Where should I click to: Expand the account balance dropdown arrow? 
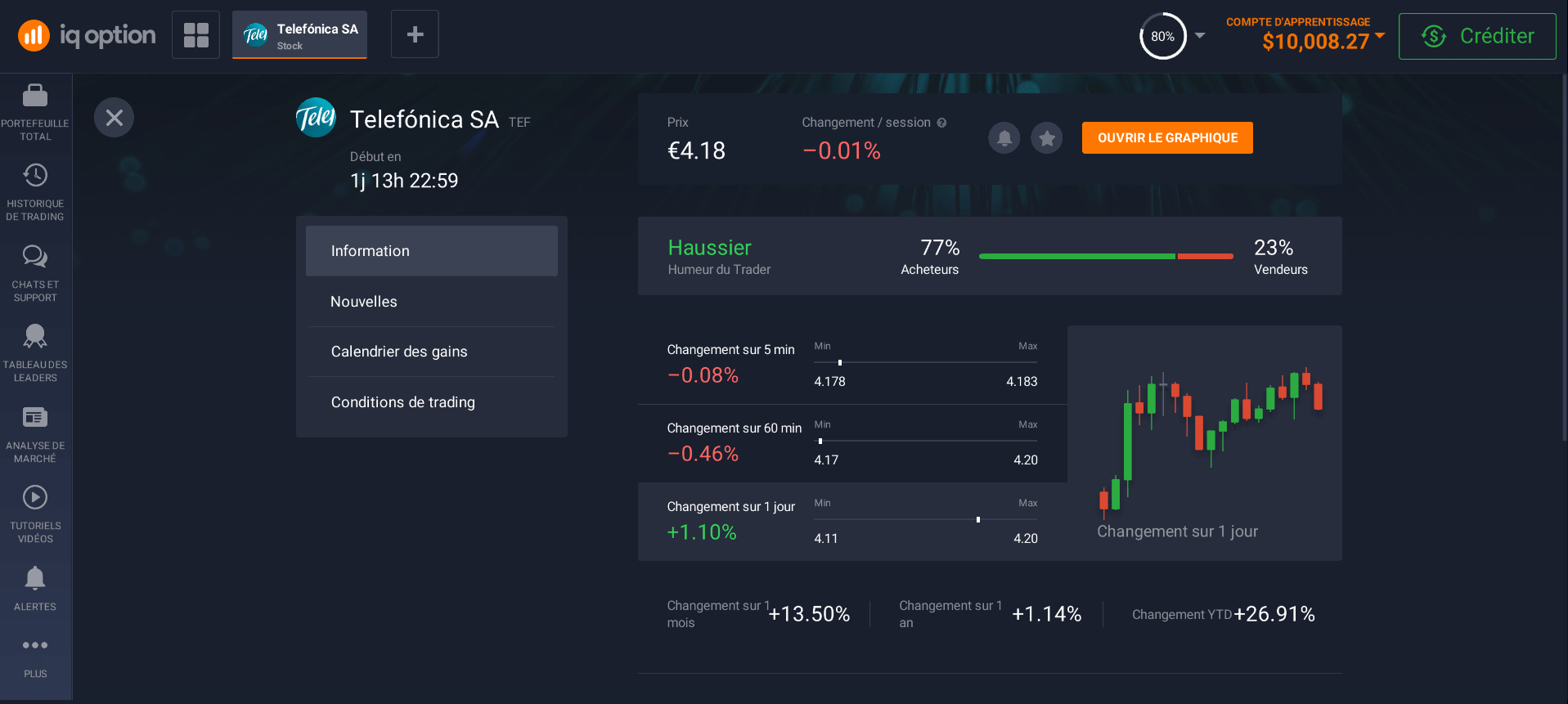tap(1380, 35)
